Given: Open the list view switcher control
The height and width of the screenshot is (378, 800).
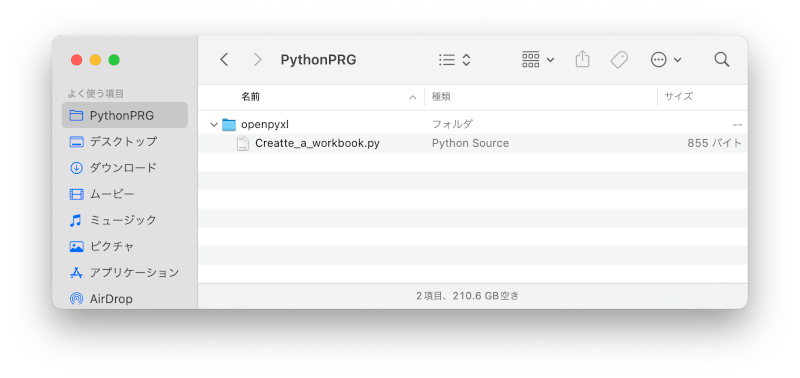Looking at the screenshot, I should [x=455, y=60].
